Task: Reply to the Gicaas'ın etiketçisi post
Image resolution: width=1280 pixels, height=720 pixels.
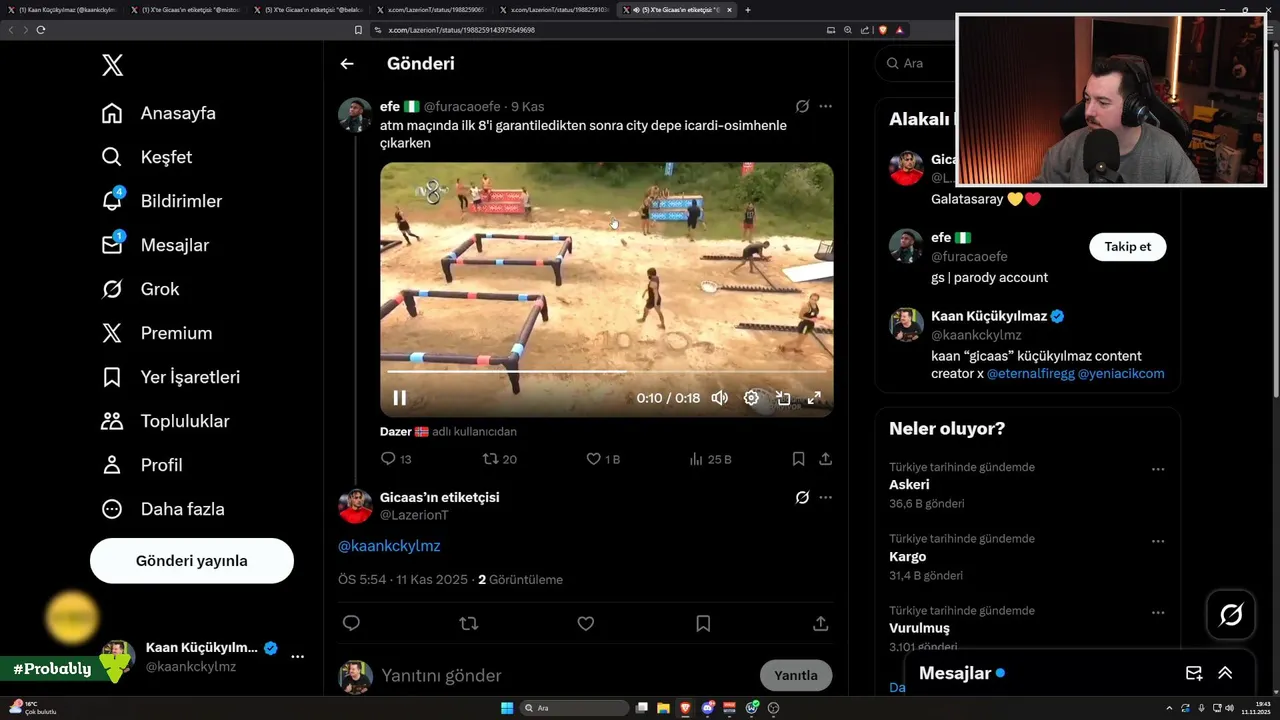Action: coord(351,623)
